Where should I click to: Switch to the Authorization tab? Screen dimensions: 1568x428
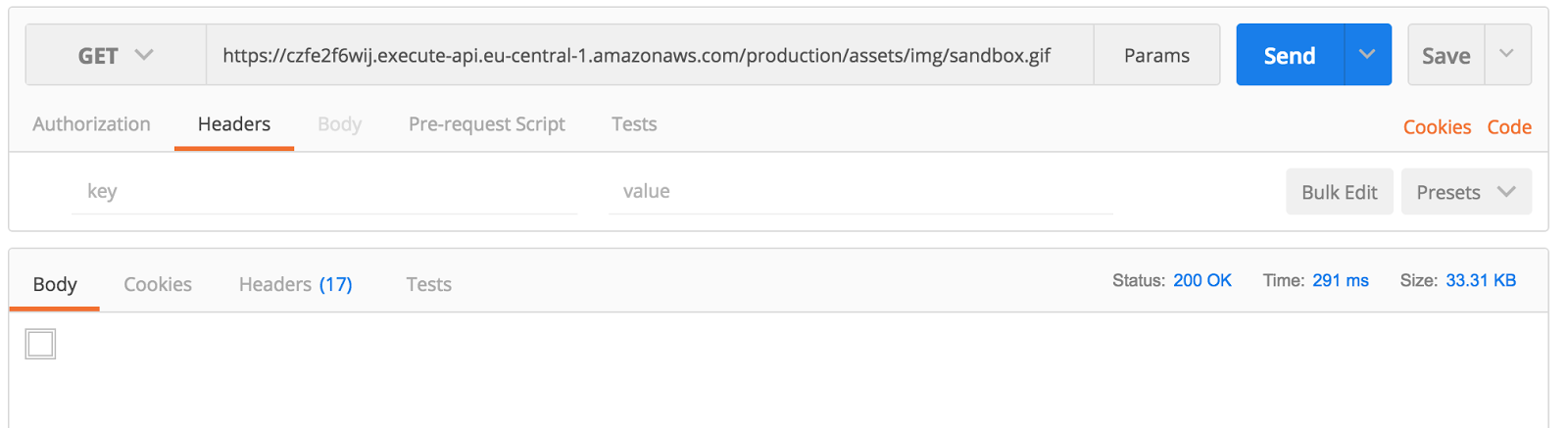tap(91, 124)
